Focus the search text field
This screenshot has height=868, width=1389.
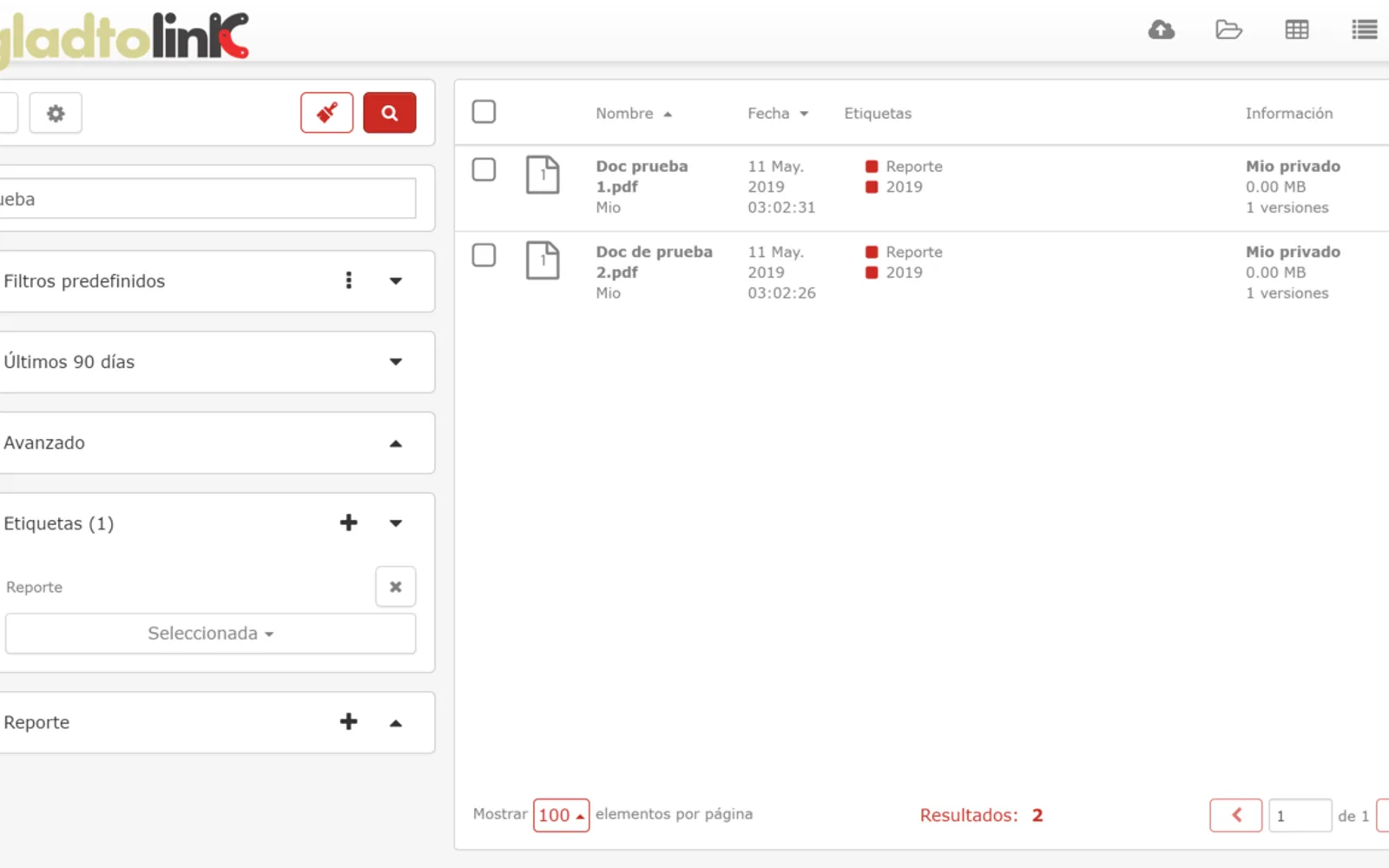(207, 199)
